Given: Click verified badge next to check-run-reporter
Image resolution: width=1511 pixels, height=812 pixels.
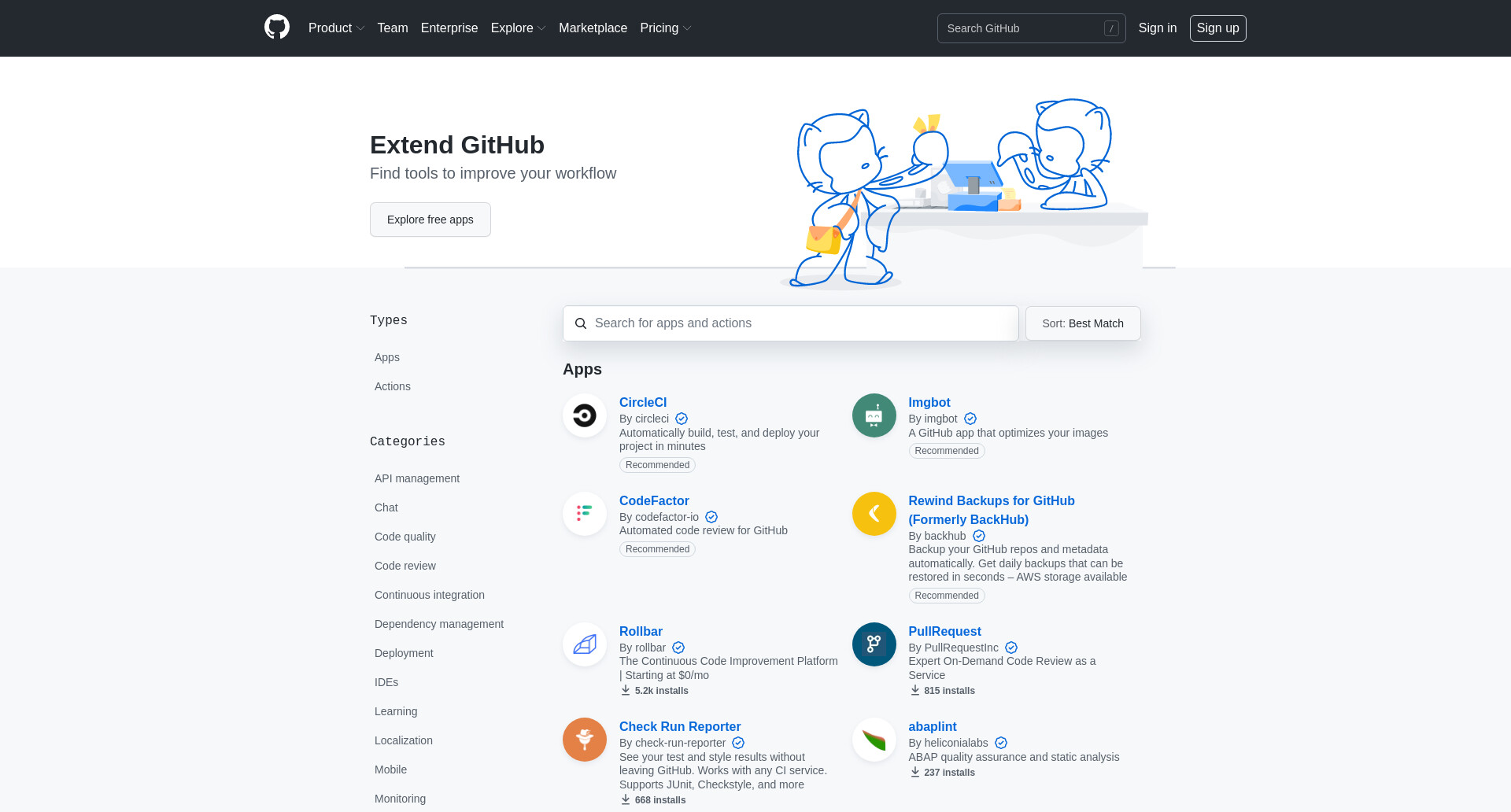Looking at the screenshot, I should (738, 743).
